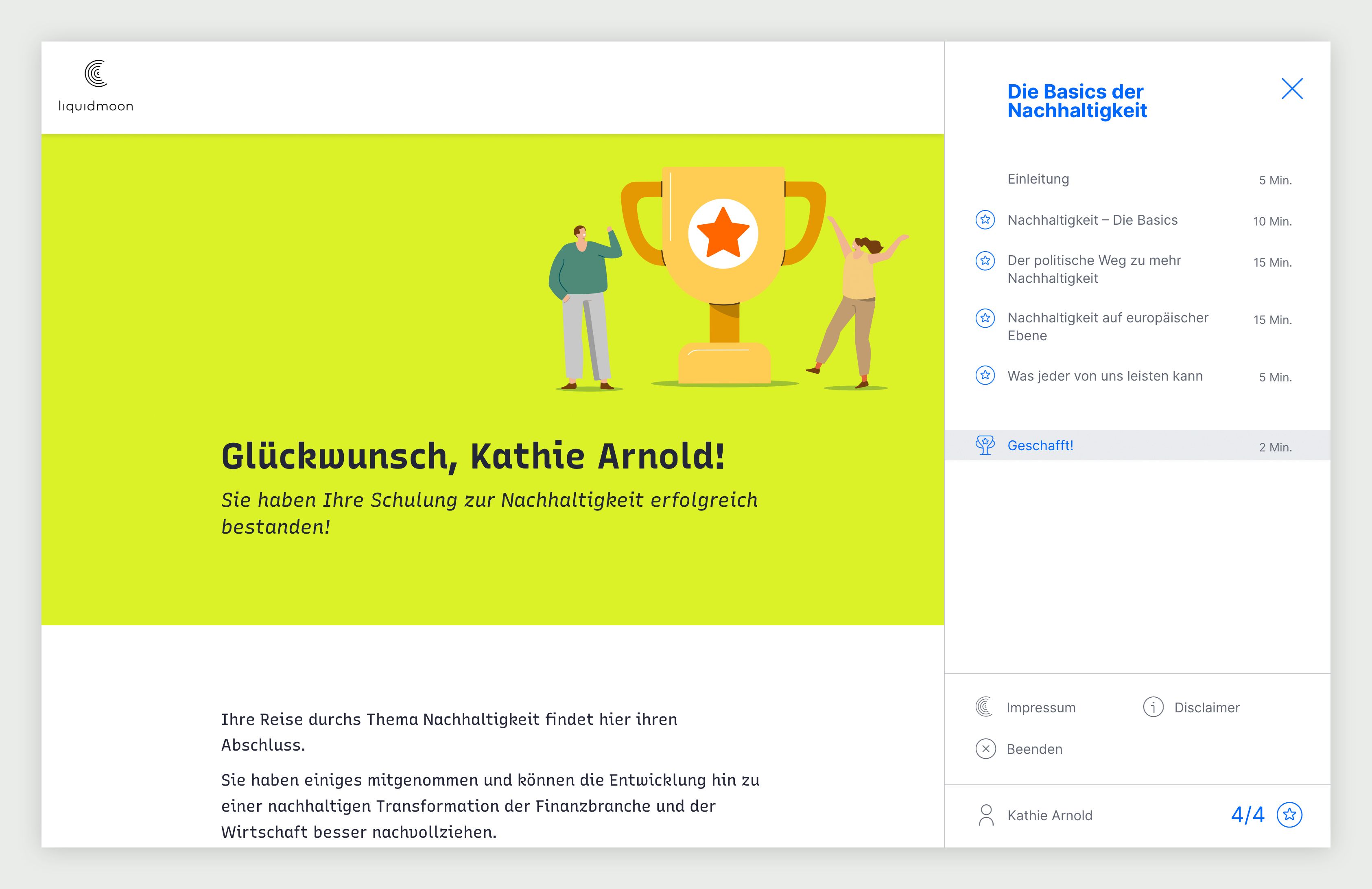Click the 5 Min. duration beside Einleitung
Image resolution: width=1372 pixels, height=889 pixels.
point(1275,181)
